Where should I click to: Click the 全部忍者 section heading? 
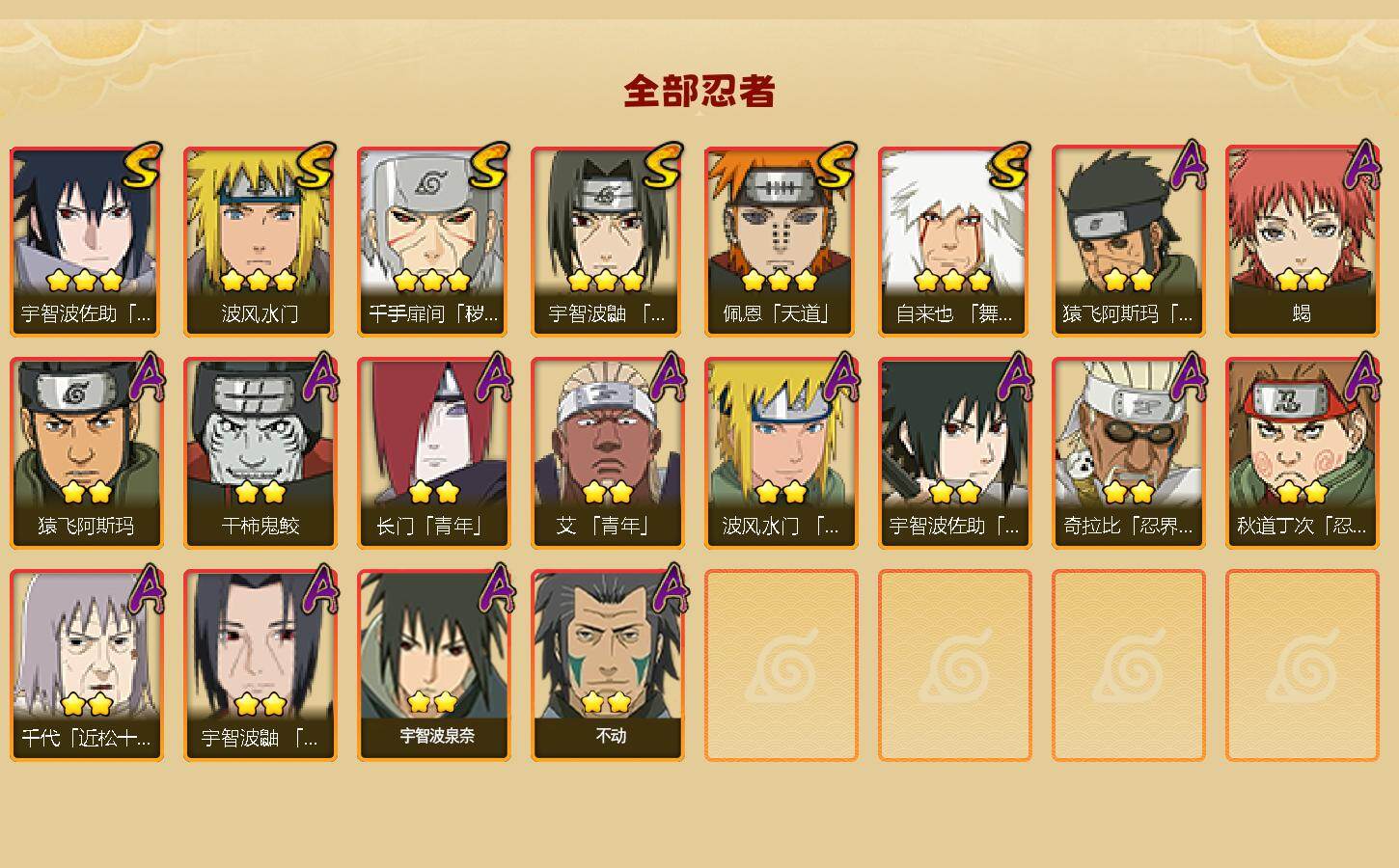pos(699,92)
